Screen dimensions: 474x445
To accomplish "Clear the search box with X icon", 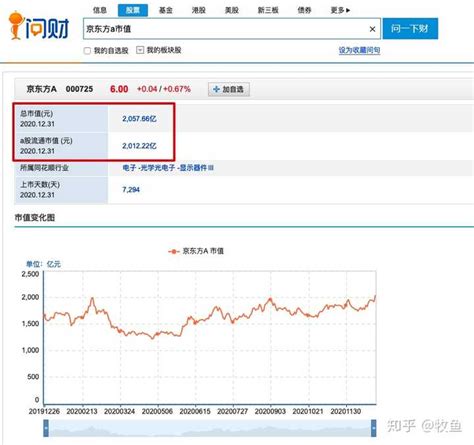I will [x=372, y=29].
